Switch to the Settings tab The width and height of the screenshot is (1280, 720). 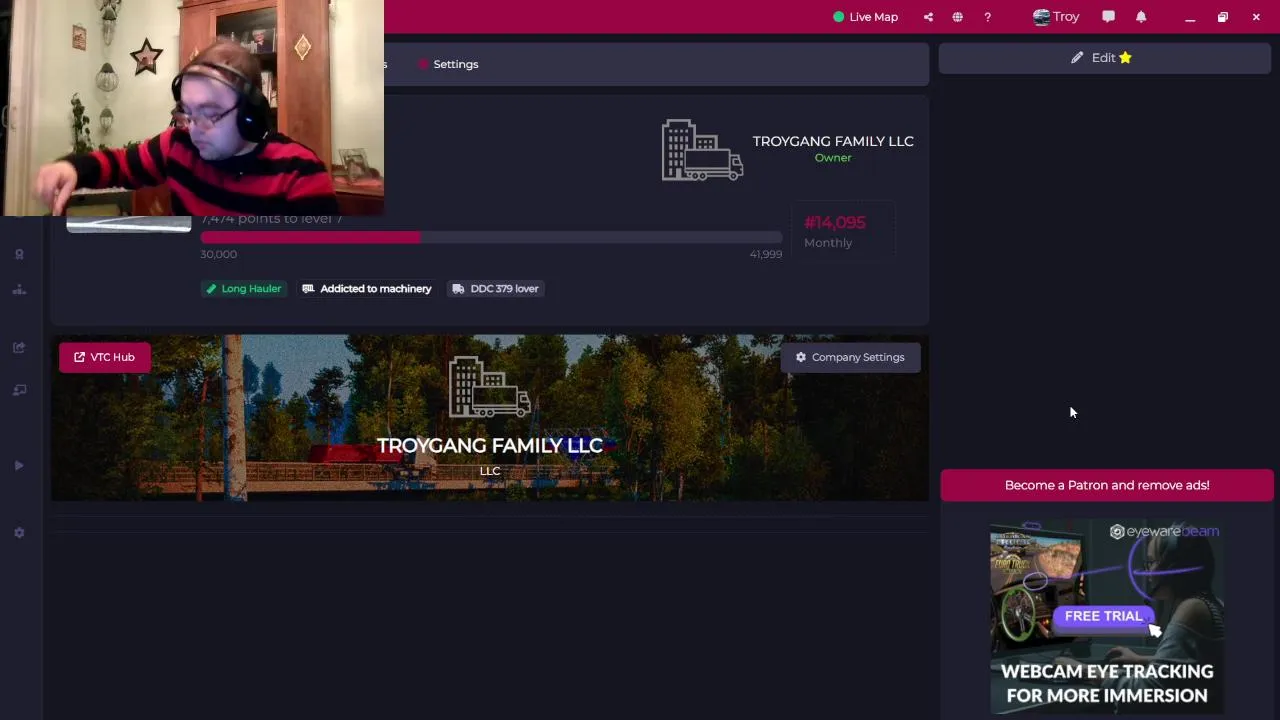(448, 64)
